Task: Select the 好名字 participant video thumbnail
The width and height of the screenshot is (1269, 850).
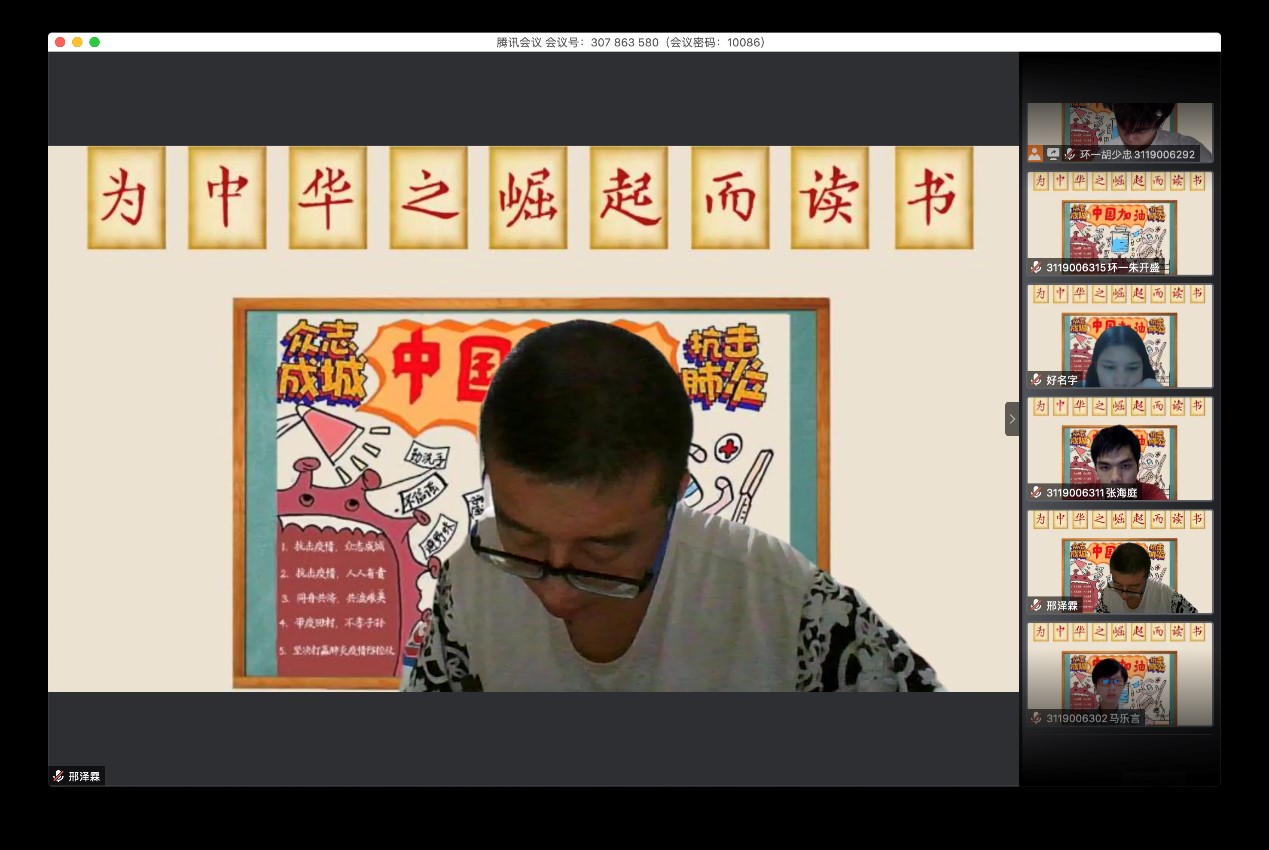Action: [1119, 335]
